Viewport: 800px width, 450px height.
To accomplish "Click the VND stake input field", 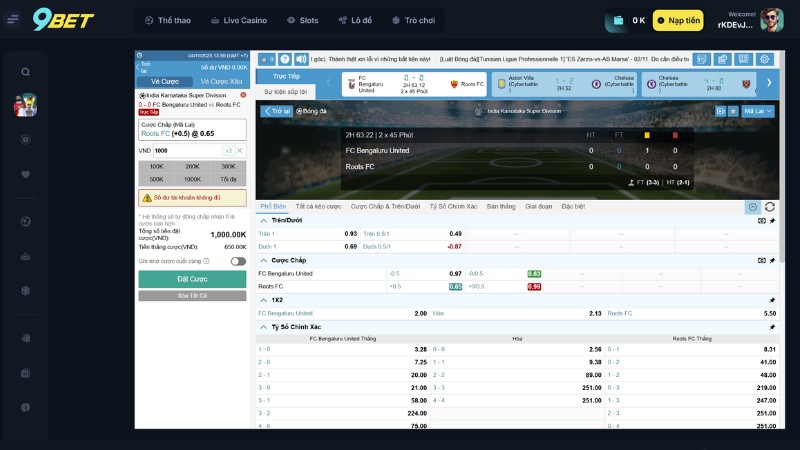I will click(x=185, y=150).
